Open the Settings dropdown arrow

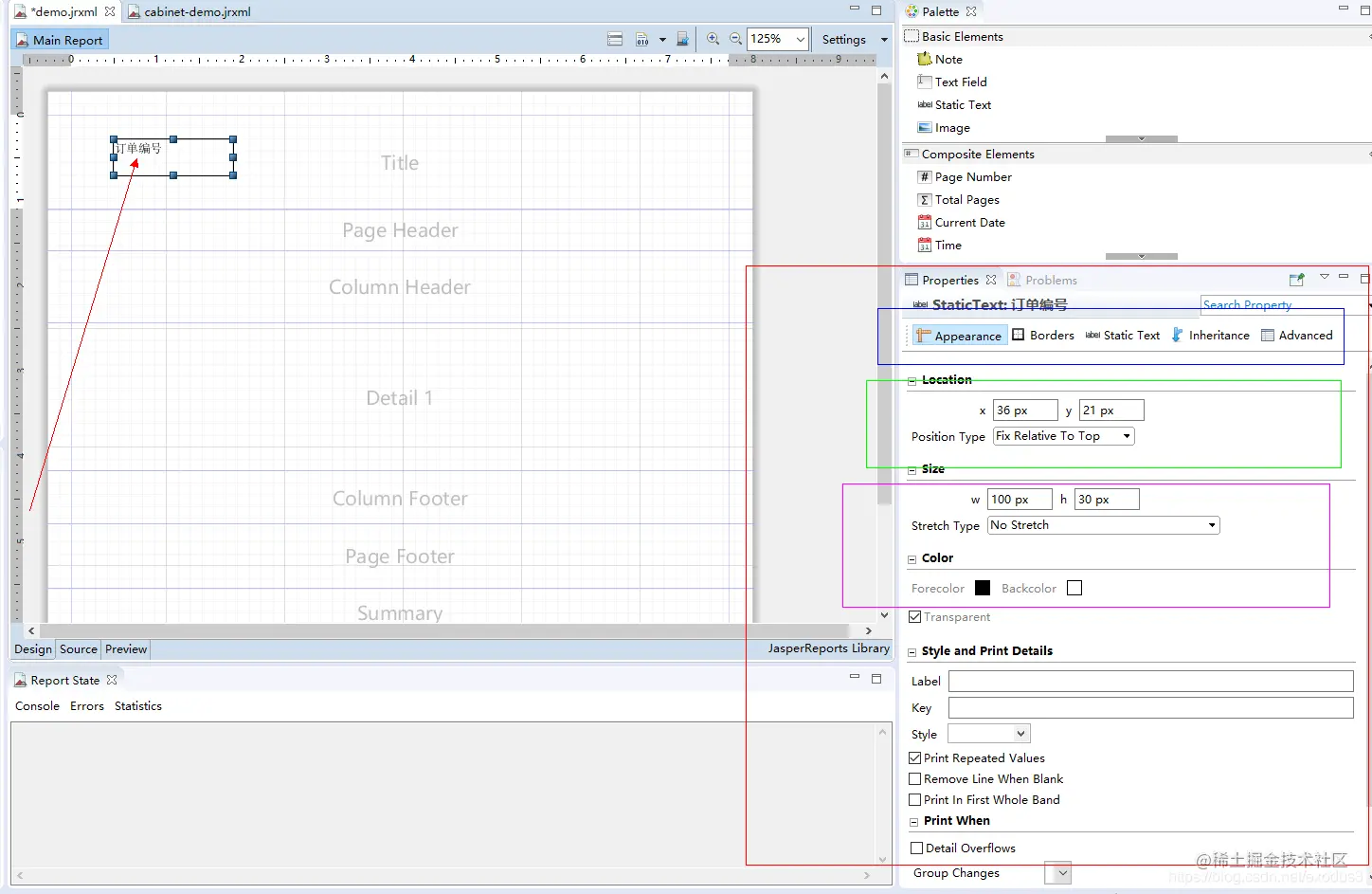pos(884,40)
